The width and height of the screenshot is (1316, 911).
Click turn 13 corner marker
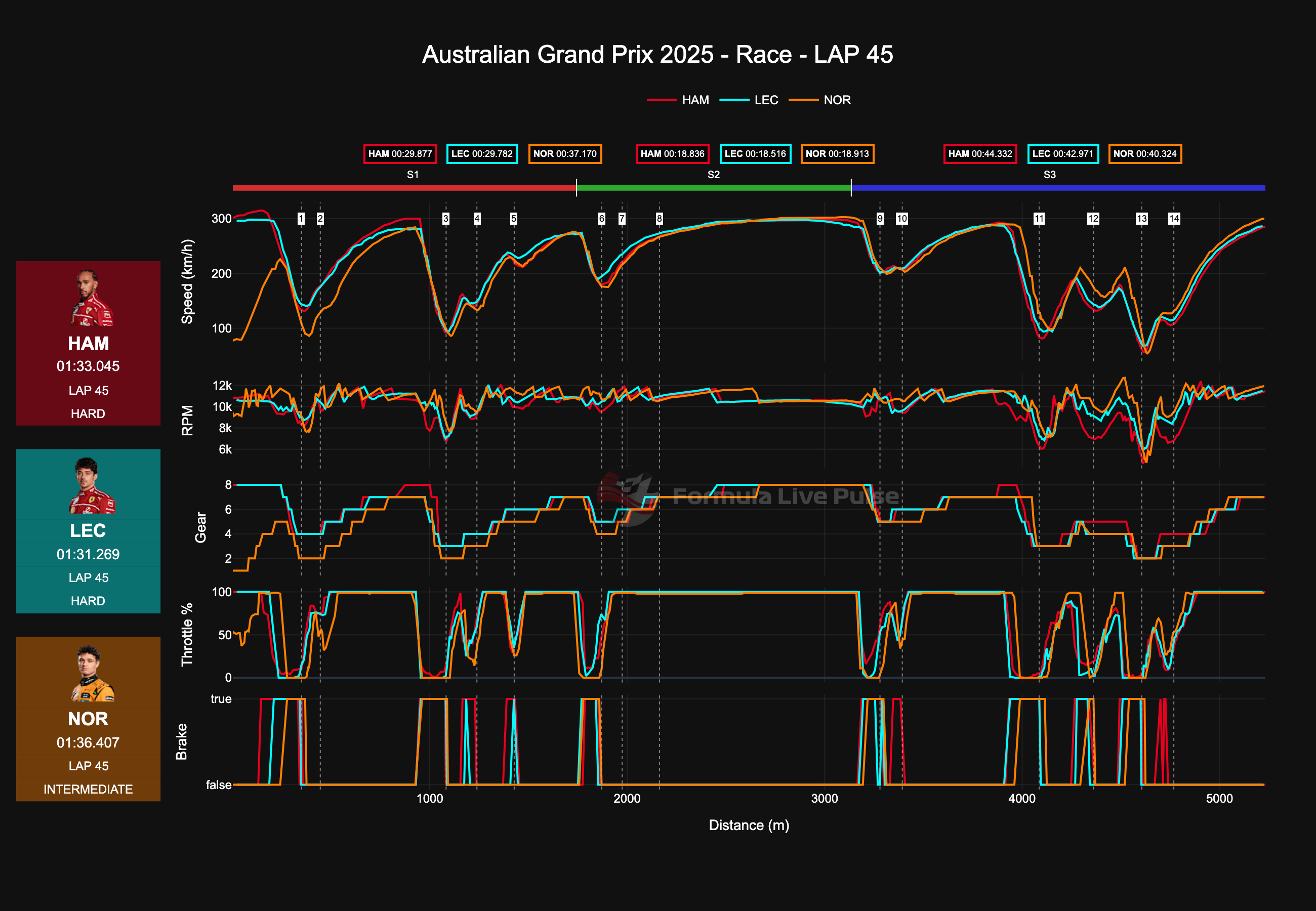[1142, 219]
